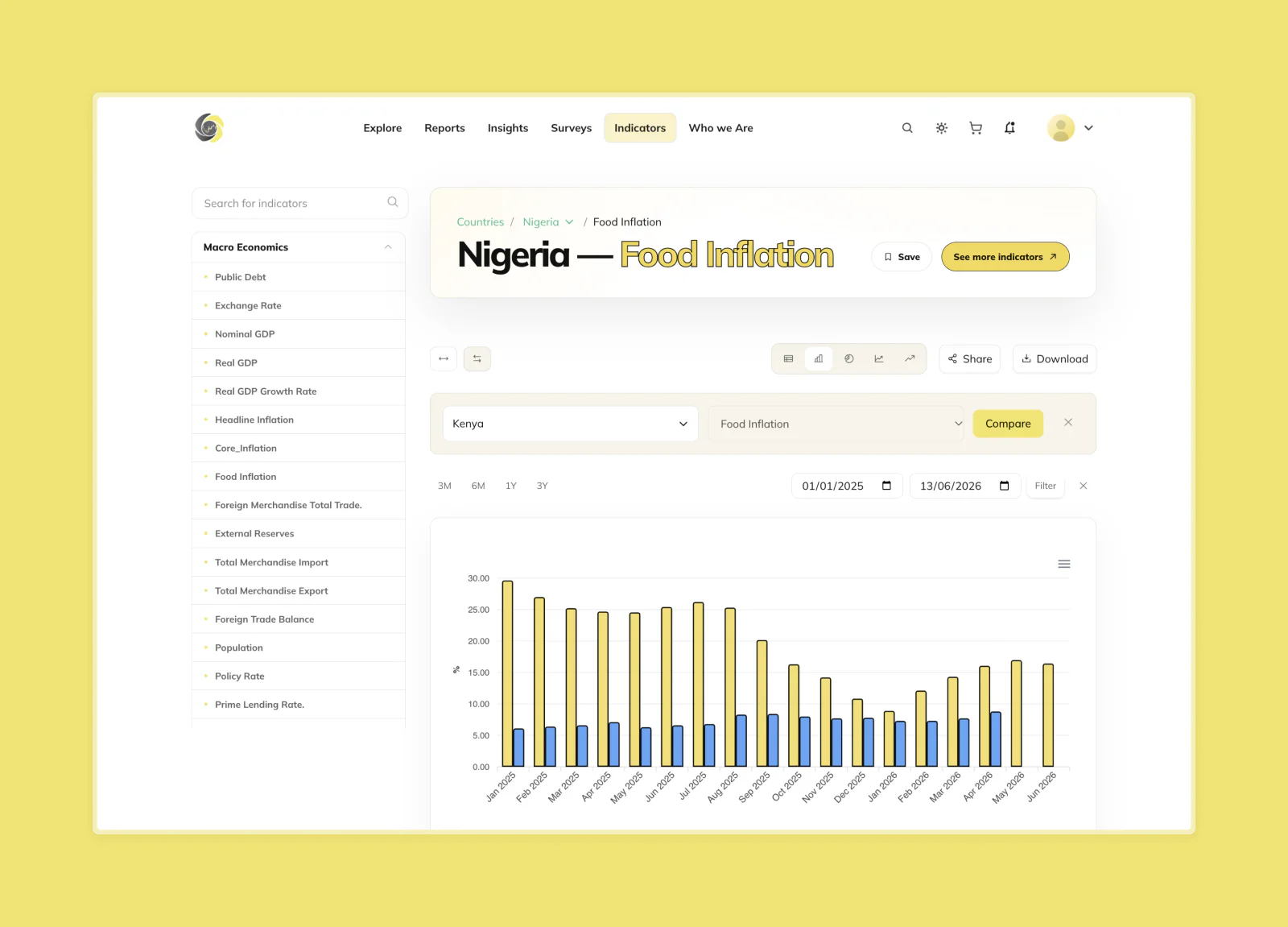Open calendar picker for end date 13/06/2026
This screenshot has height=927, width=1288.
1005,486
